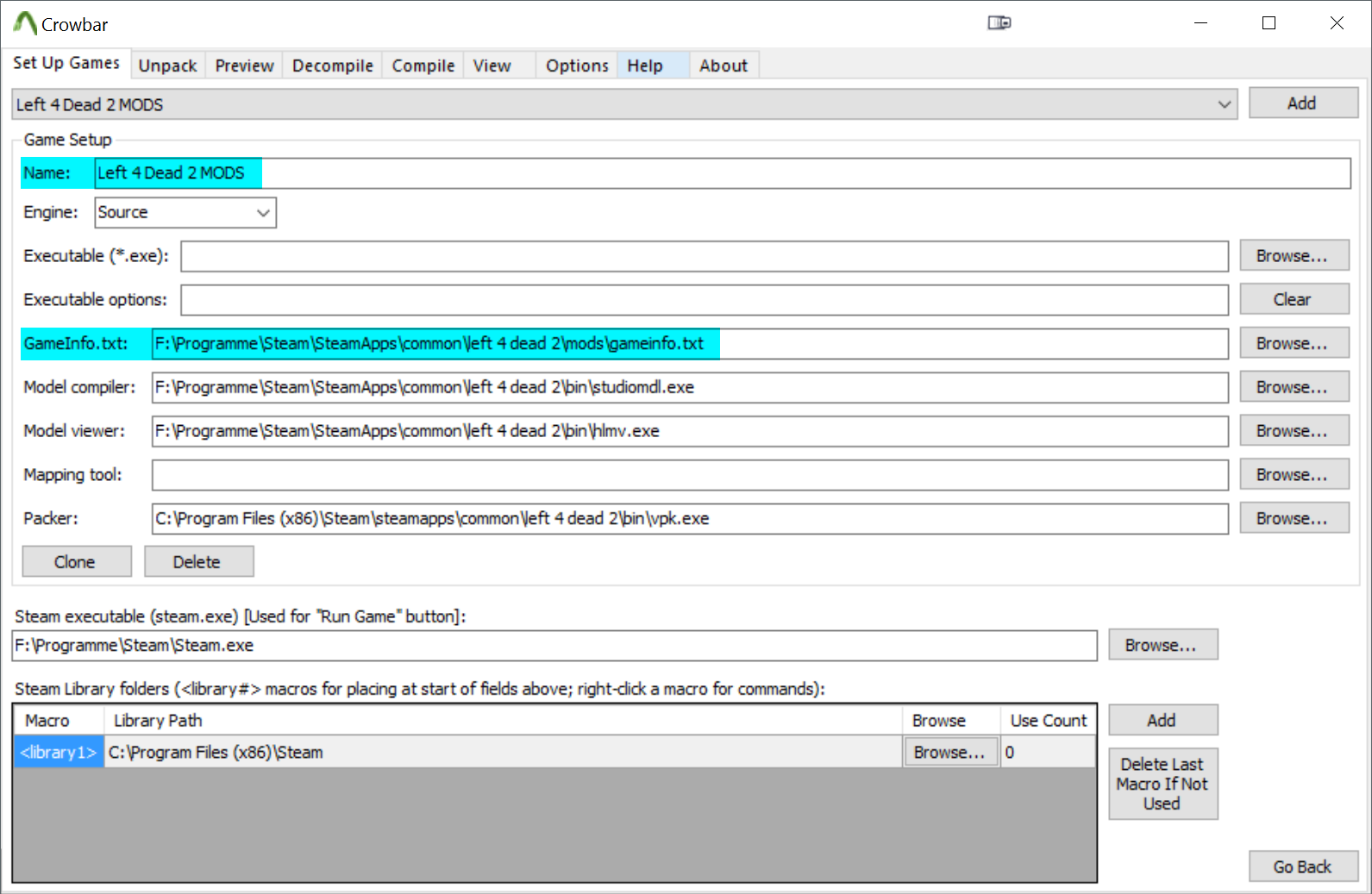Click the Go Back button
1372x894 pixels.
[1304, 867]
